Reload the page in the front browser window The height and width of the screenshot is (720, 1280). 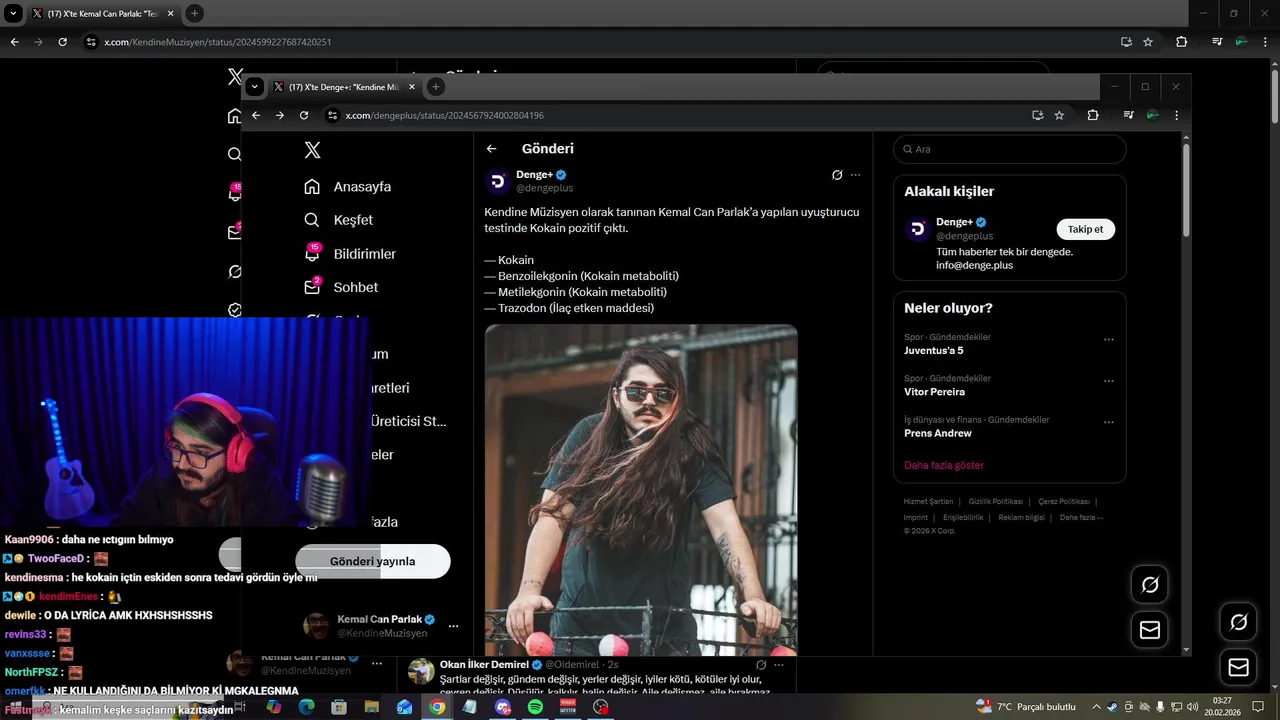[304, 115]
